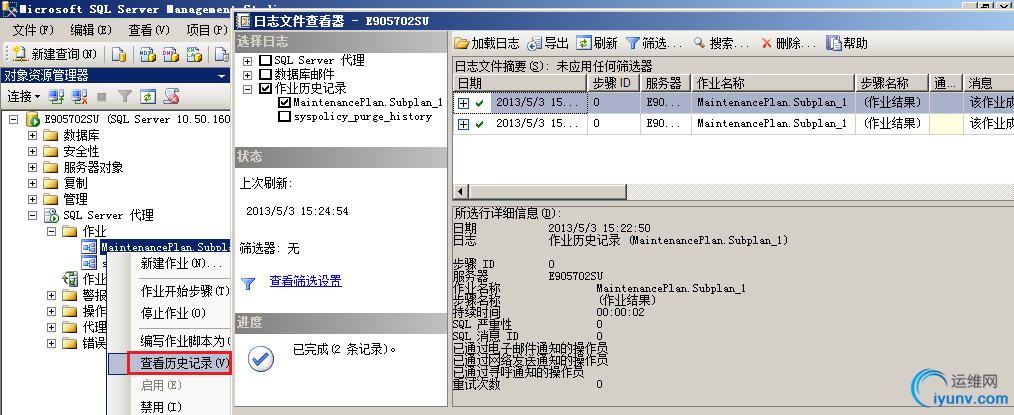Collapse the SQL Server 代理 tree node
Image resolution: width=1014 pixels, height=415 pixels.
tap(32, 215)
